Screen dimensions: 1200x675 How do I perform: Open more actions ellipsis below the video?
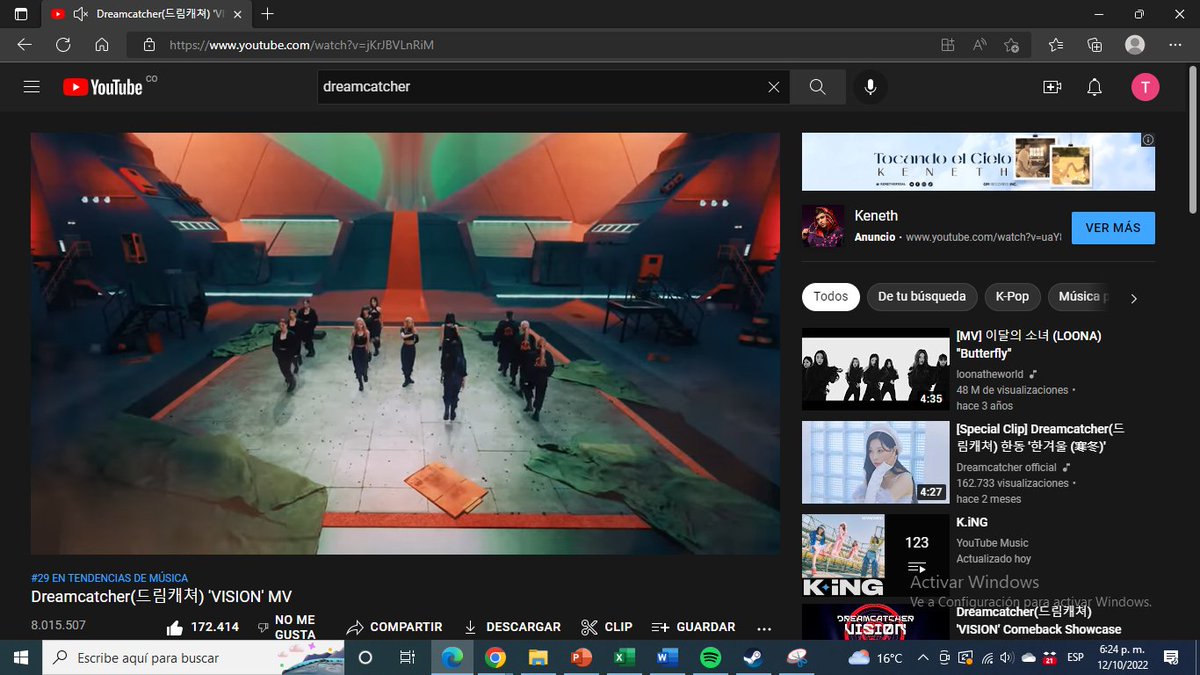(765, 628)
